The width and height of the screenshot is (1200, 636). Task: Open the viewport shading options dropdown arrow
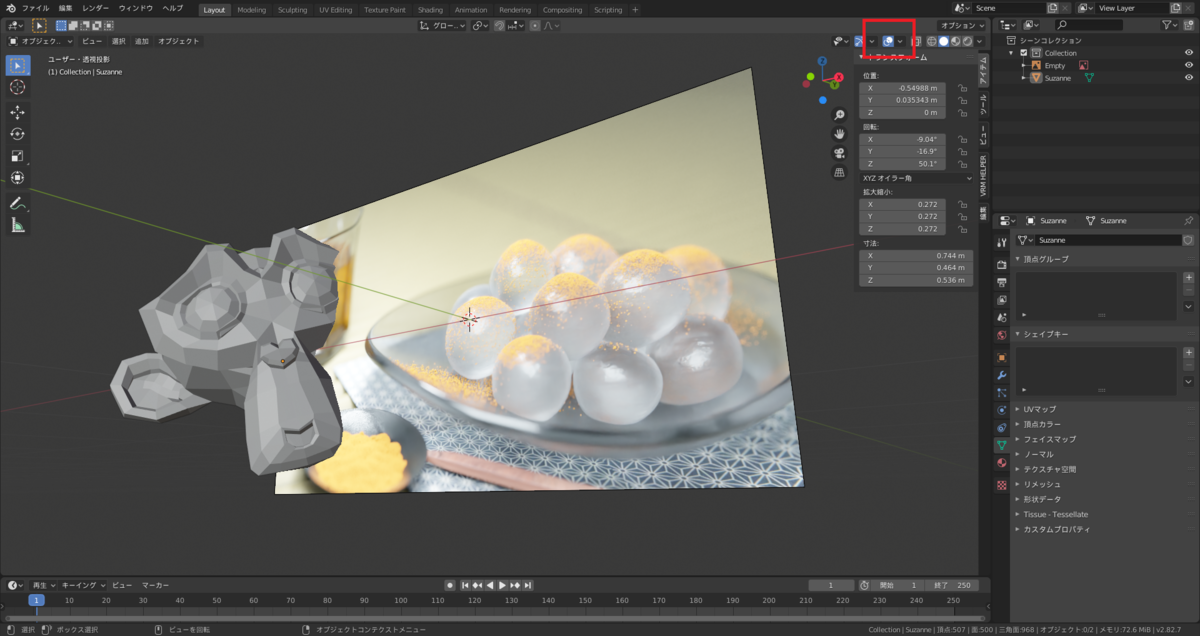click(981, 41)
